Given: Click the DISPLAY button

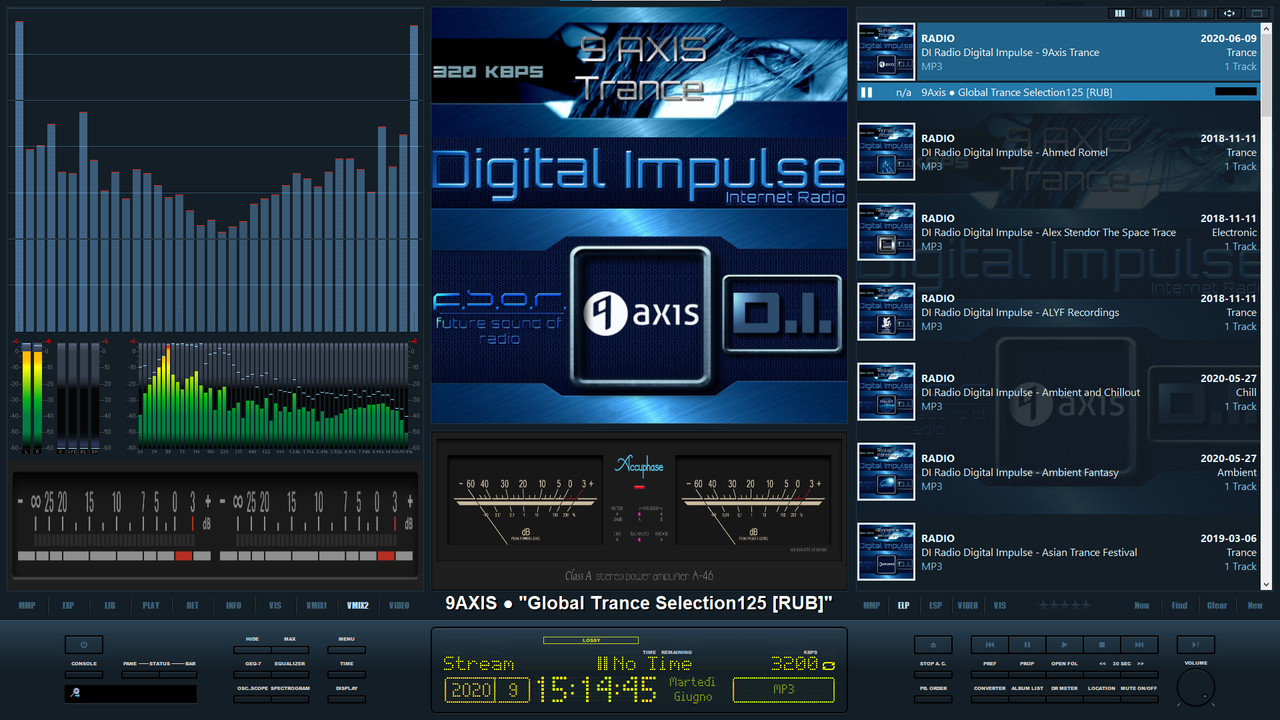Looking at the screenshot, I should click(346, 699).
